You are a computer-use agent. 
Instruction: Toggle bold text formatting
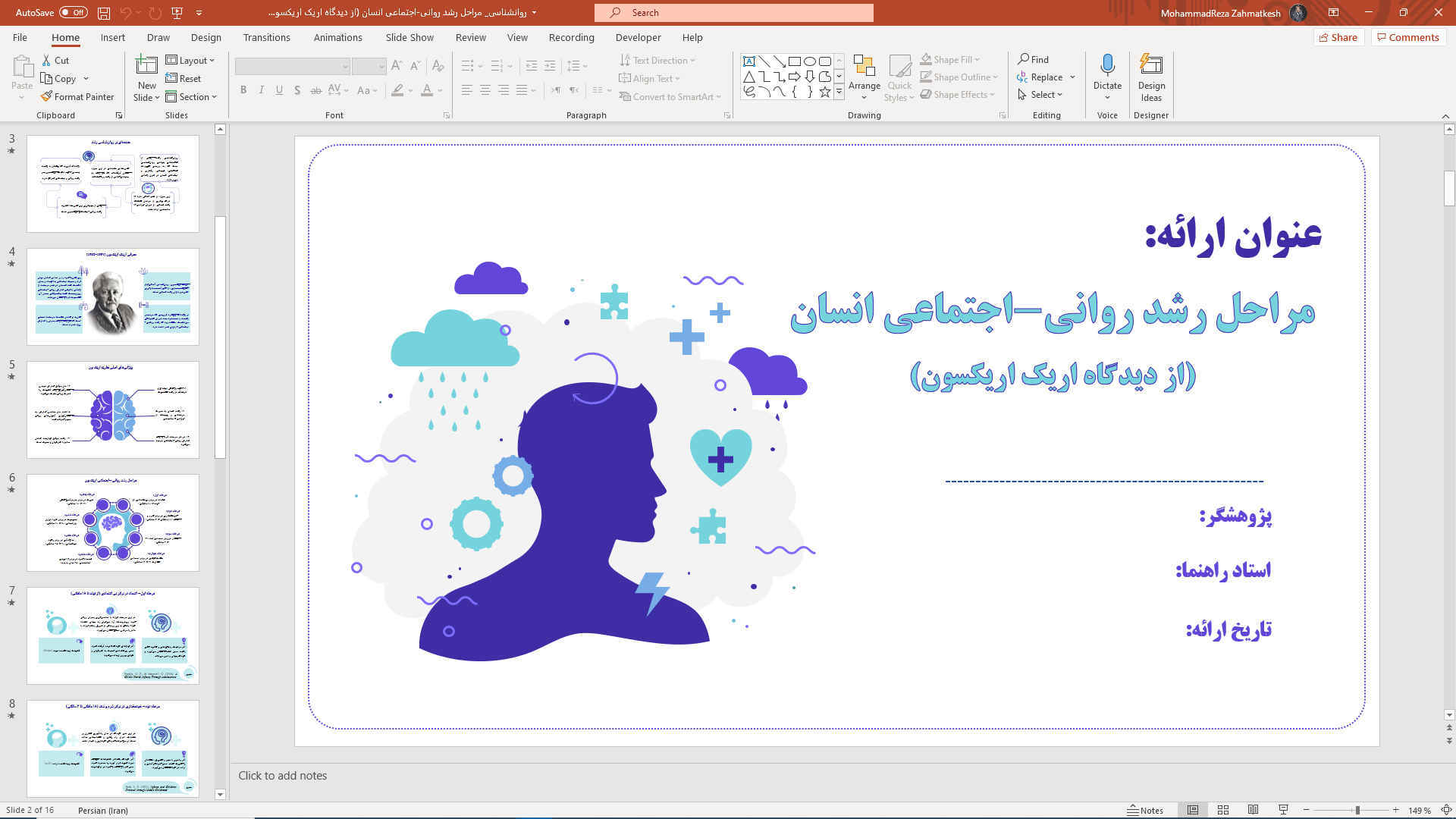[x=243, y=89]
